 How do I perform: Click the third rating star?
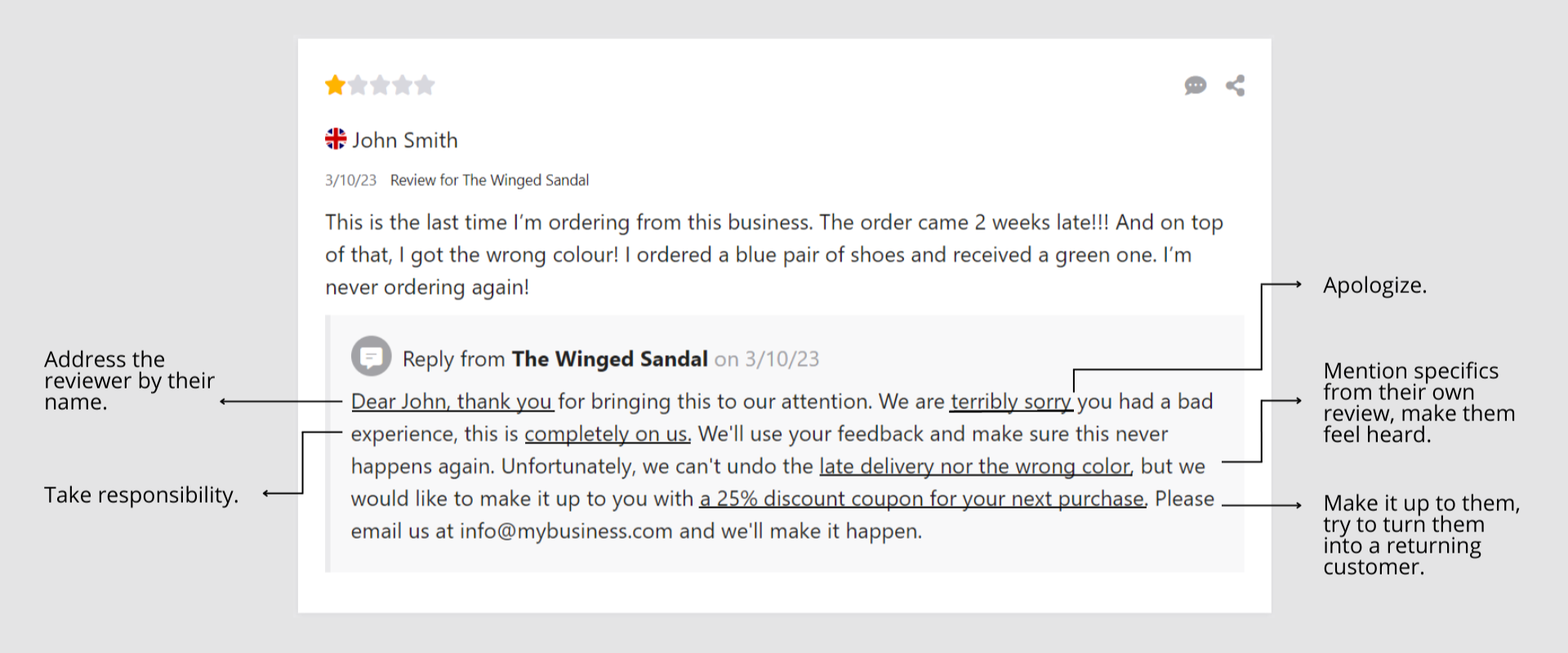(380, 85)
